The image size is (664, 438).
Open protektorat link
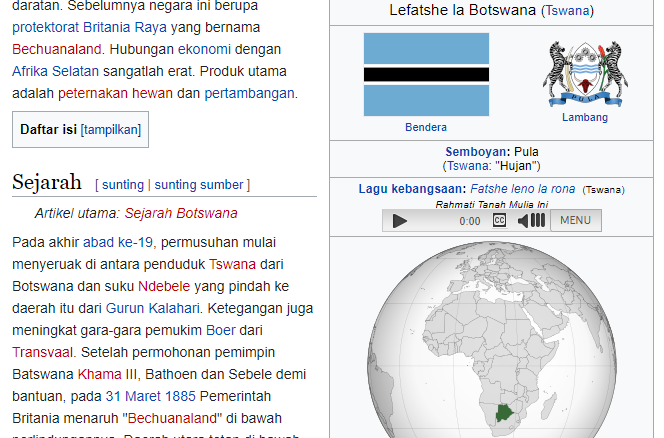[x=46, y=27]
